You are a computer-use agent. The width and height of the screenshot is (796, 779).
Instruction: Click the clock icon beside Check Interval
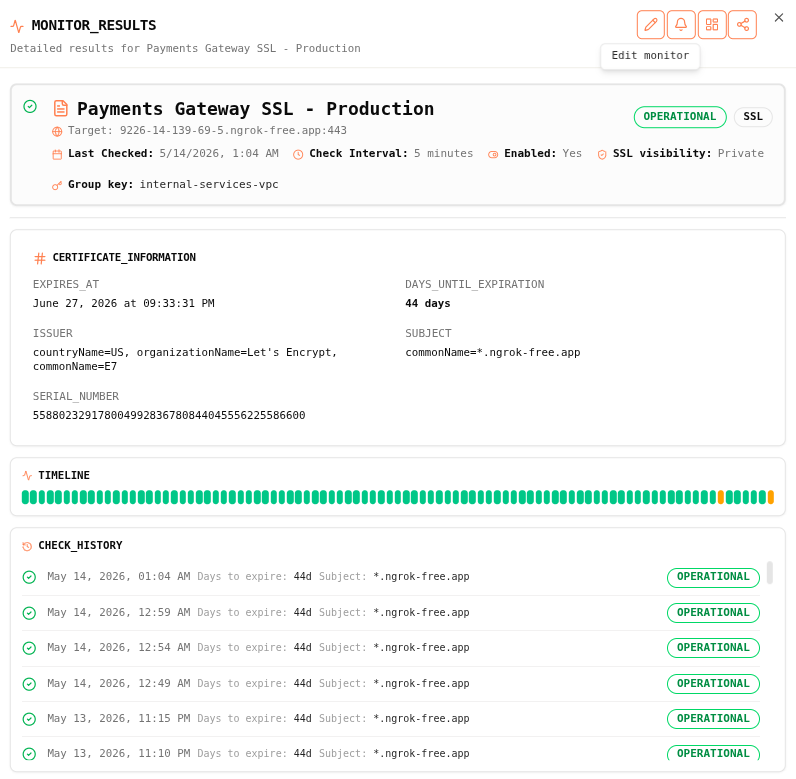[298, 154]
